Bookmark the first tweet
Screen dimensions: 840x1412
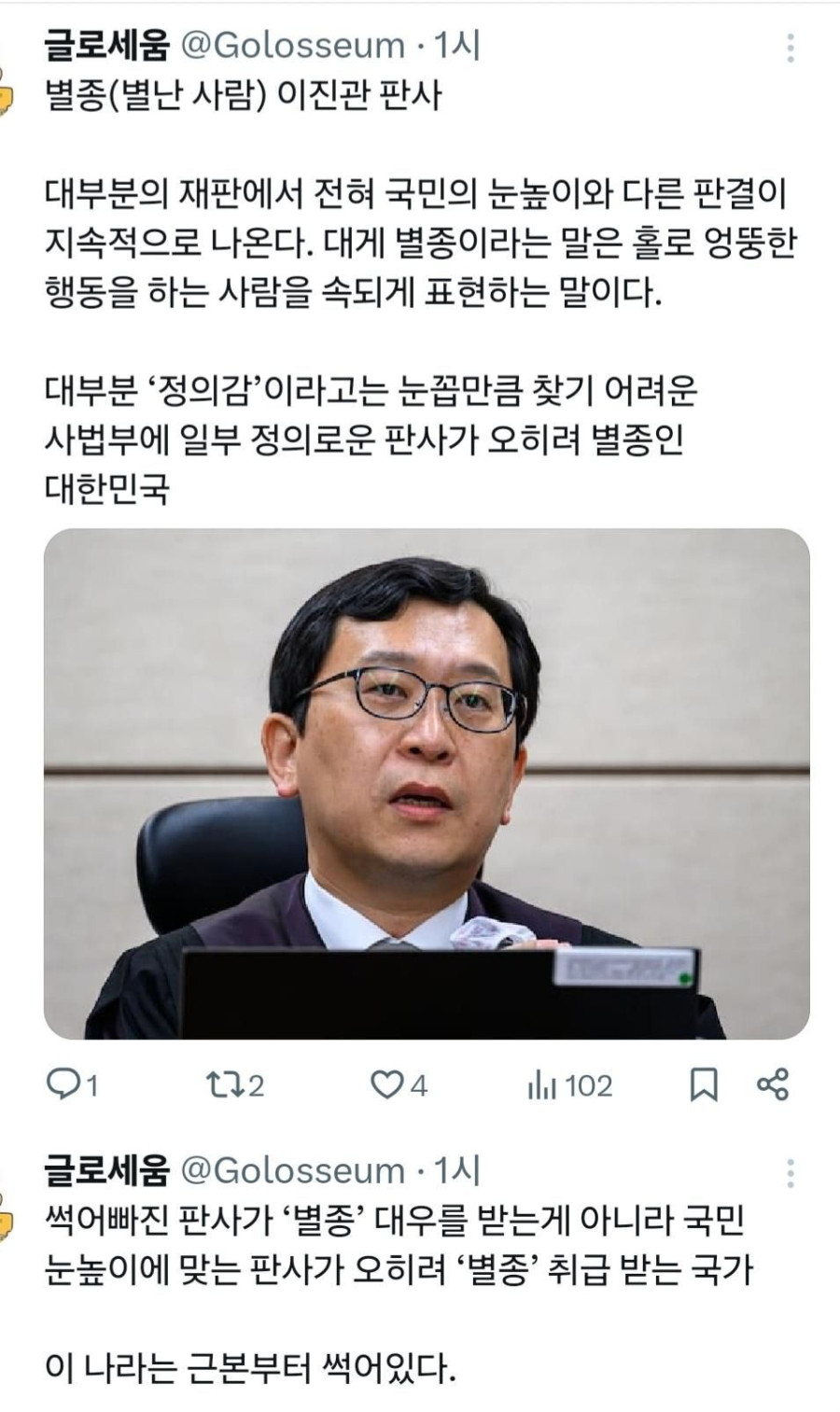point(704,1084)
